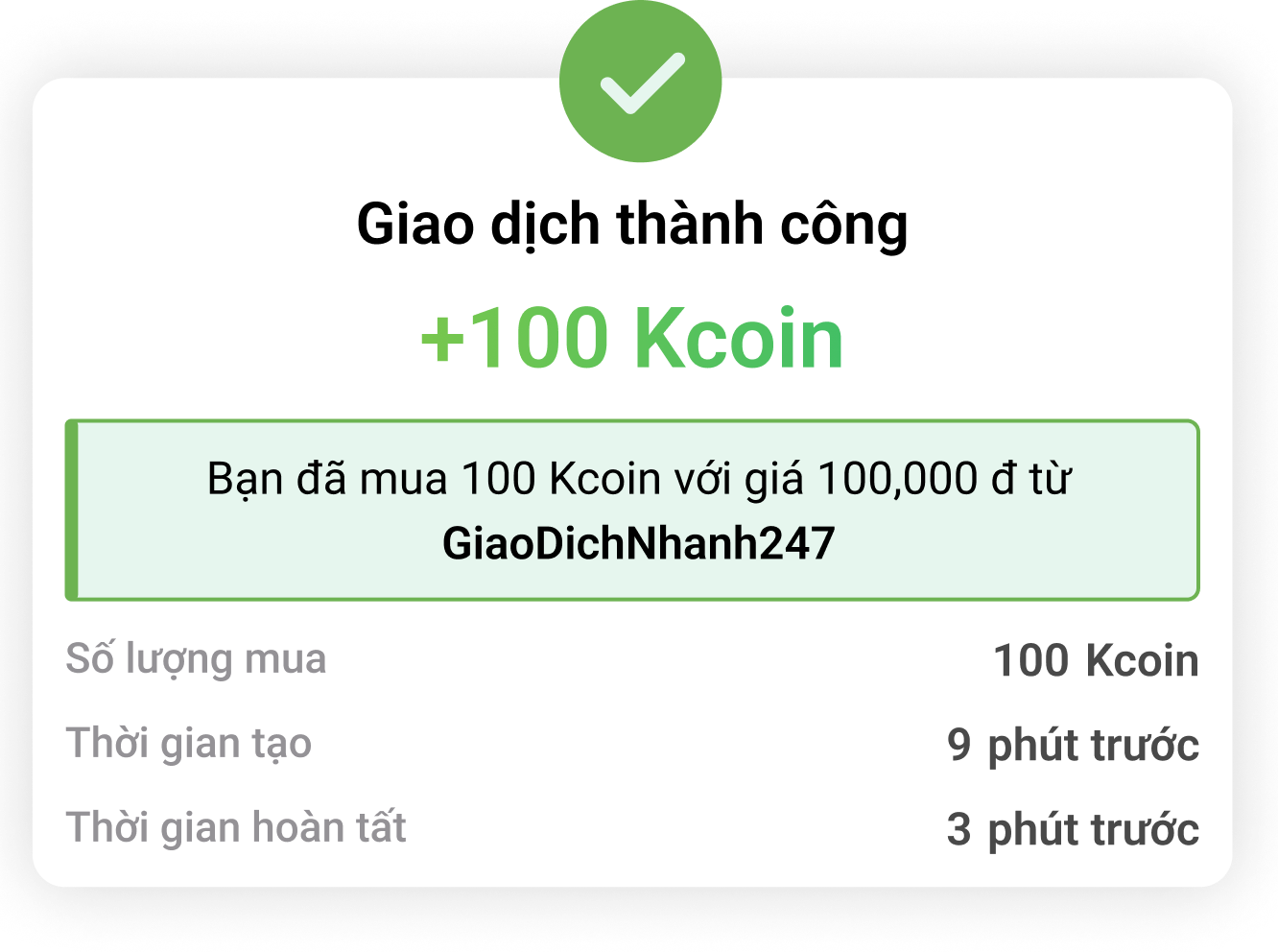1278x952 pixels.
Task: Open the GiaoDichNhanh247 seller name
Action: (639, 543)
